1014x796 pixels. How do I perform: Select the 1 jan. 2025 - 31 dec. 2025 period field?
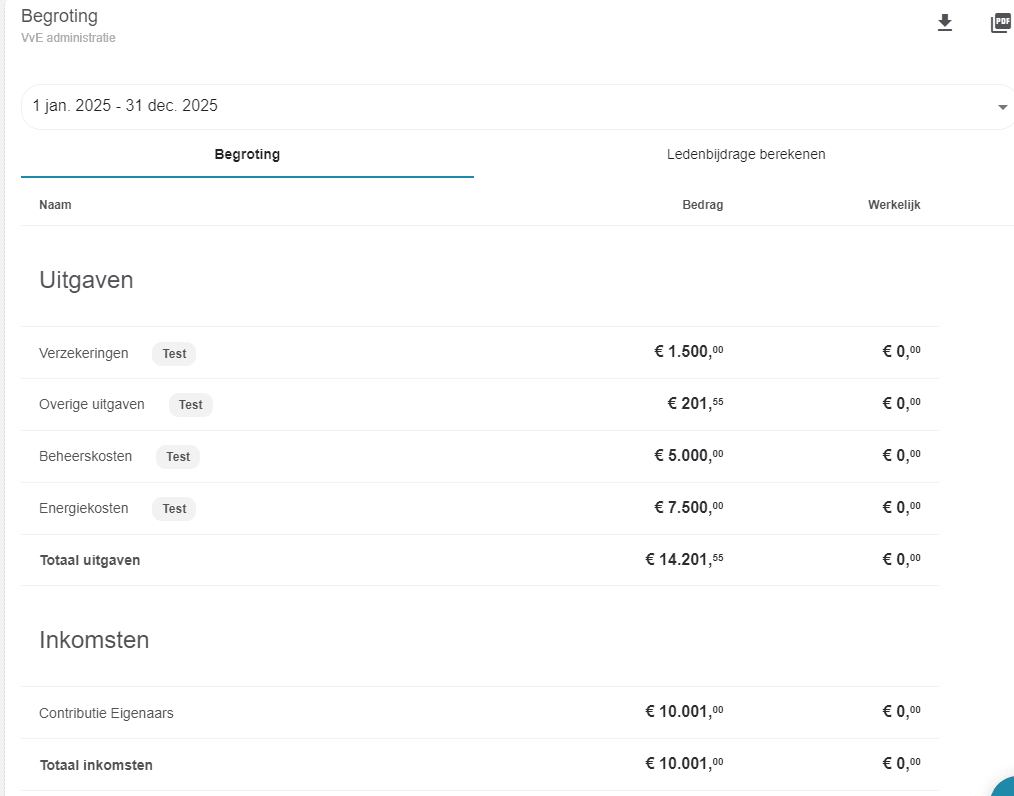click(500, 106)
